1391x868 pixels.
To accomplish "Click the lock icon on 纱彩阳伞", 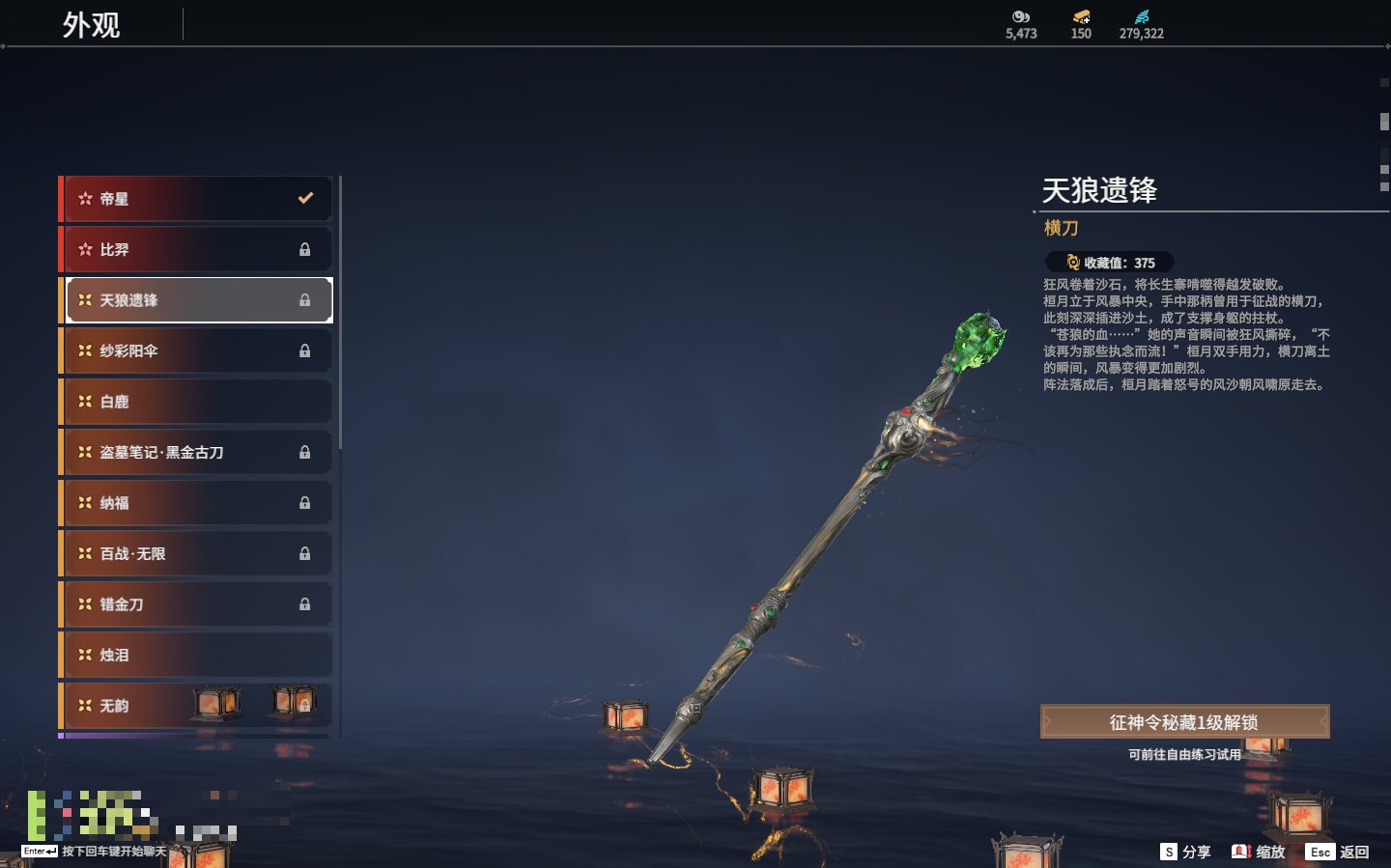I will click(304, 350).
